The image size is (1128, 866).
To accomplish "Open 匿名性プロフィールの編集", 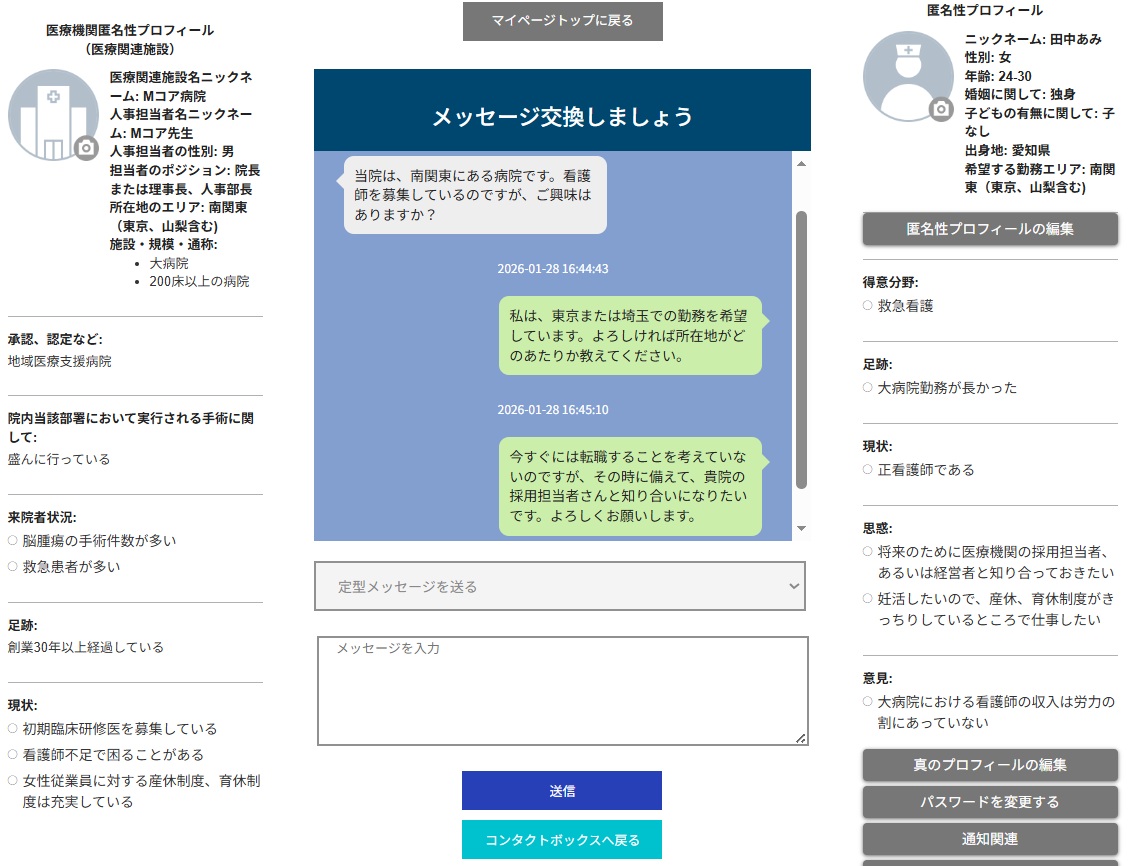I will 989,229.
